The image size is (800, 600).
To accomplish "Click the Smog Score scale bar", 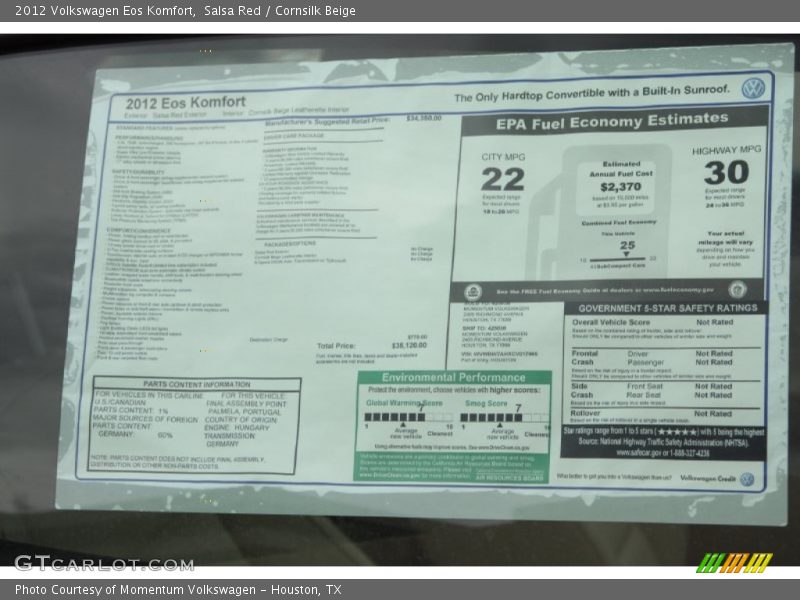I will point(504,417).
